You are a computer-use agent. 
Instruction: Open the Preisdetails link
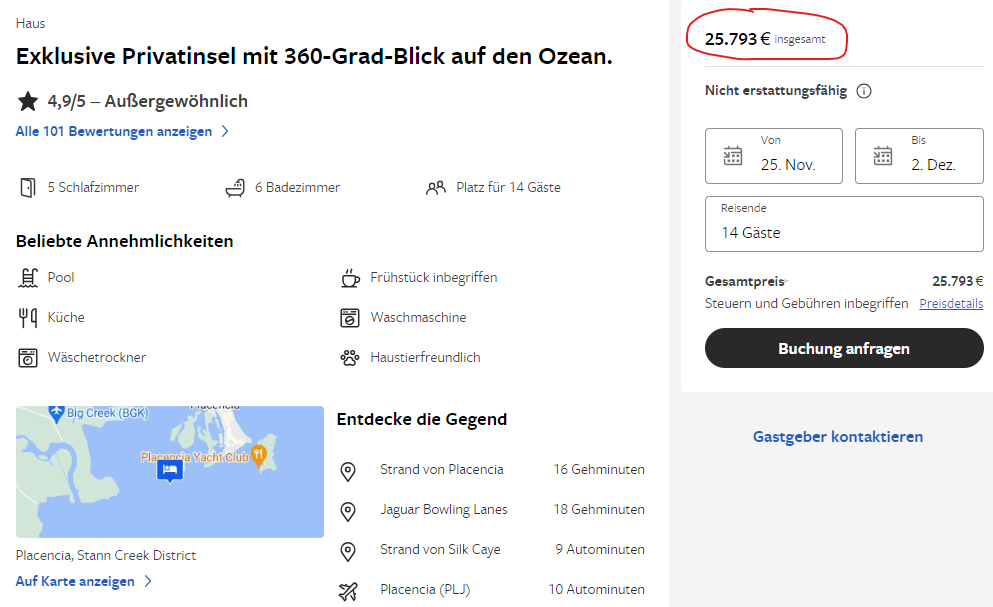[x=951, y=303]
